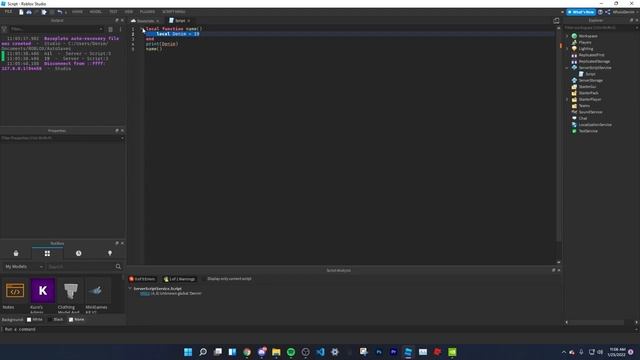640x360 pixels.
Task: Collapse the function fold arrow on line 1
Action: point(142,29)
